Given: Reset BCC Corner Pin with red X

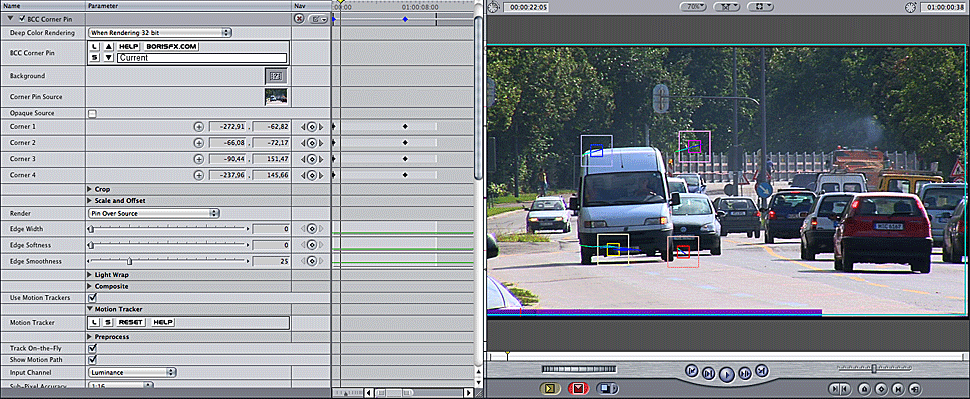Looking at the screenshot, I should click(299, 19).
